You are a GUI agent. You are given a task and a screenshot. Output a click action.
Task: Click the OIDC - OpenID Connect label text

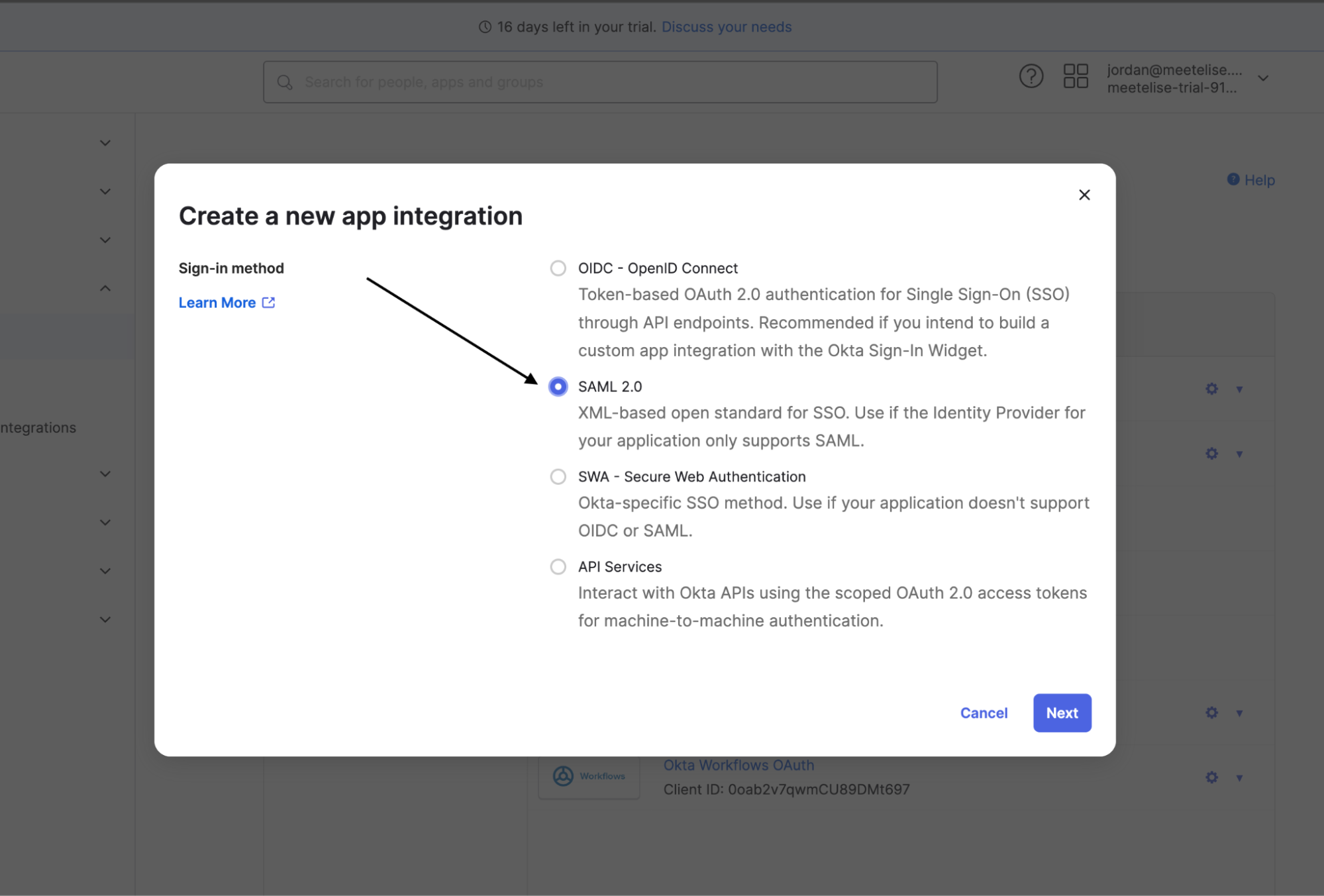point(658,268)
